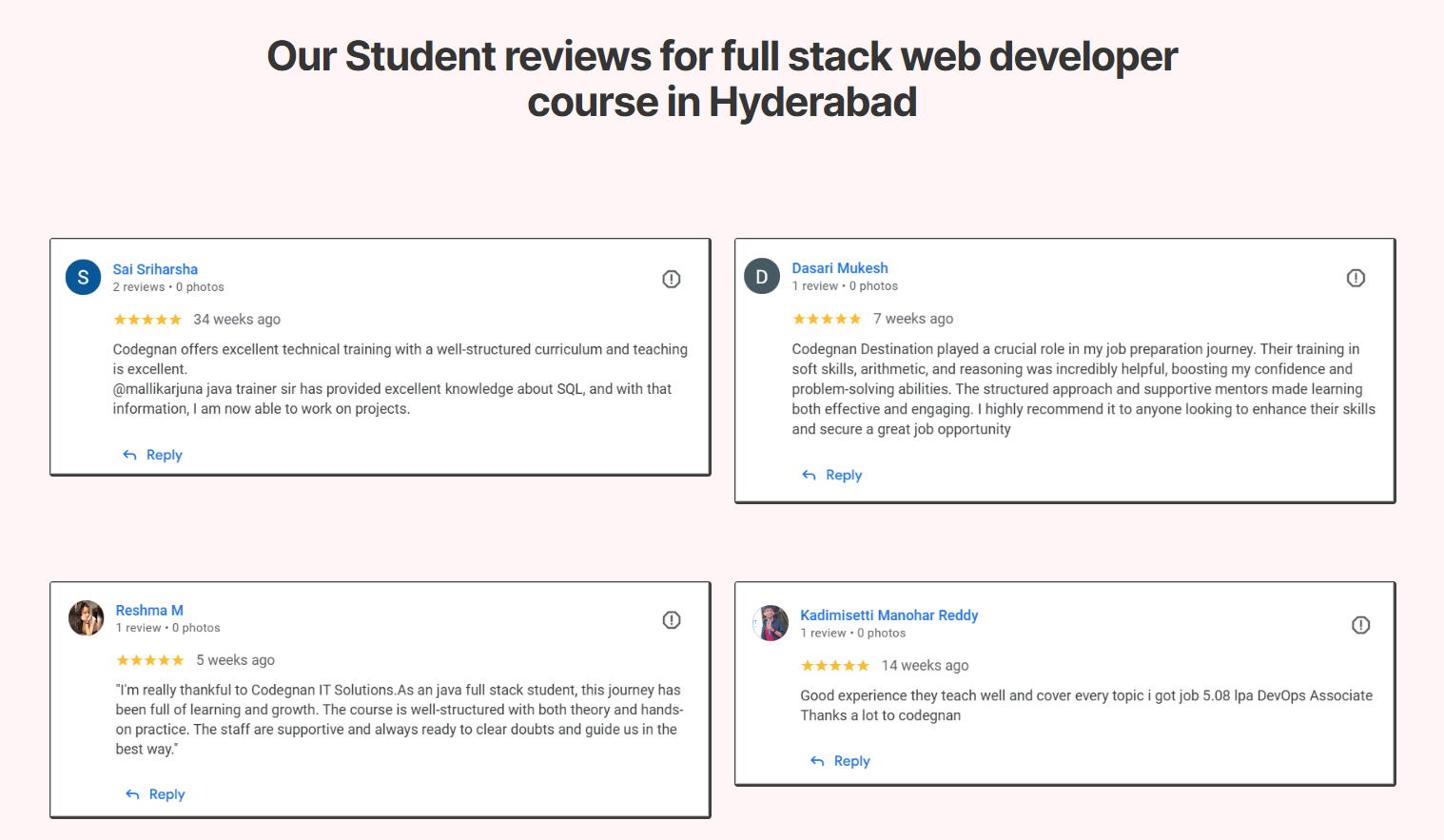Click Kadimisetti Manohar Reddy's profile photo
1444x840 pixels.
[771, 623]
